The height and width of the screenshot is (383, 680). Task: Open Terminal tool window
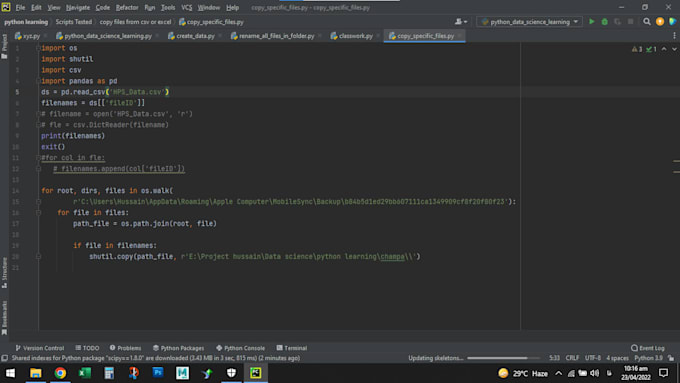click(291, 348)
